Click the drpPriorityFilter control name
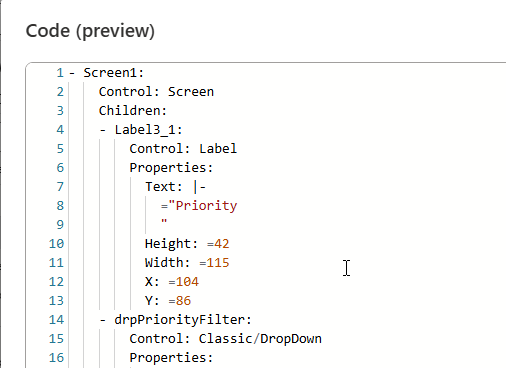Screen dimensions: 506x368 (183, 320)
